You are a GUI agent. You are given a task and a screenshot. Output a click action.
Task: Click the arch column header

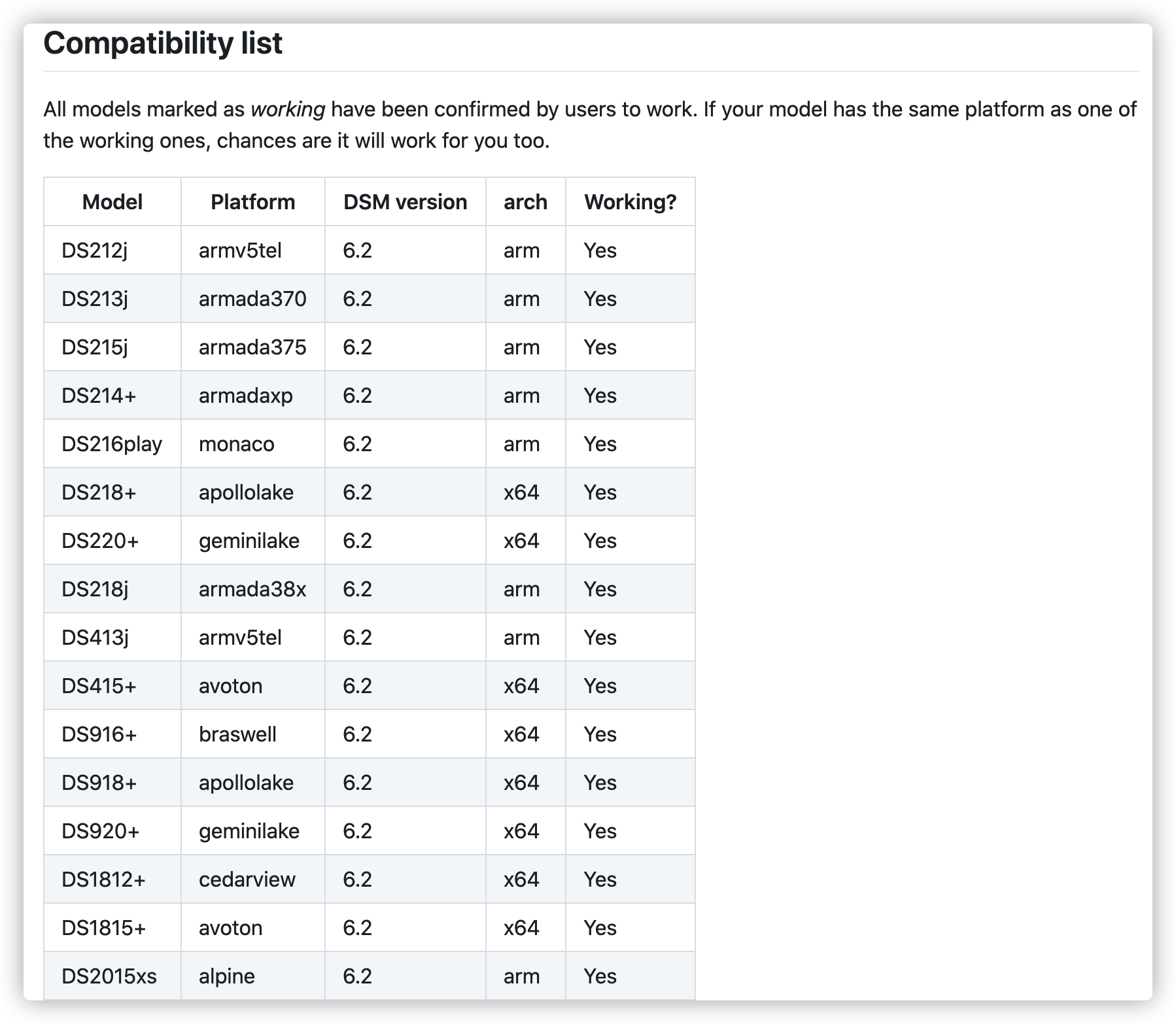tap(525, 202)
